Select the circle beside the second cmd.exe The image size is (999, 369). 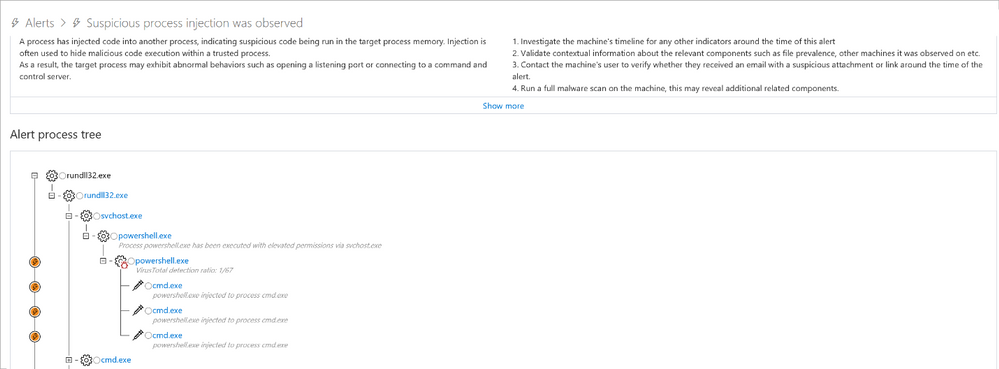(148, 311)
